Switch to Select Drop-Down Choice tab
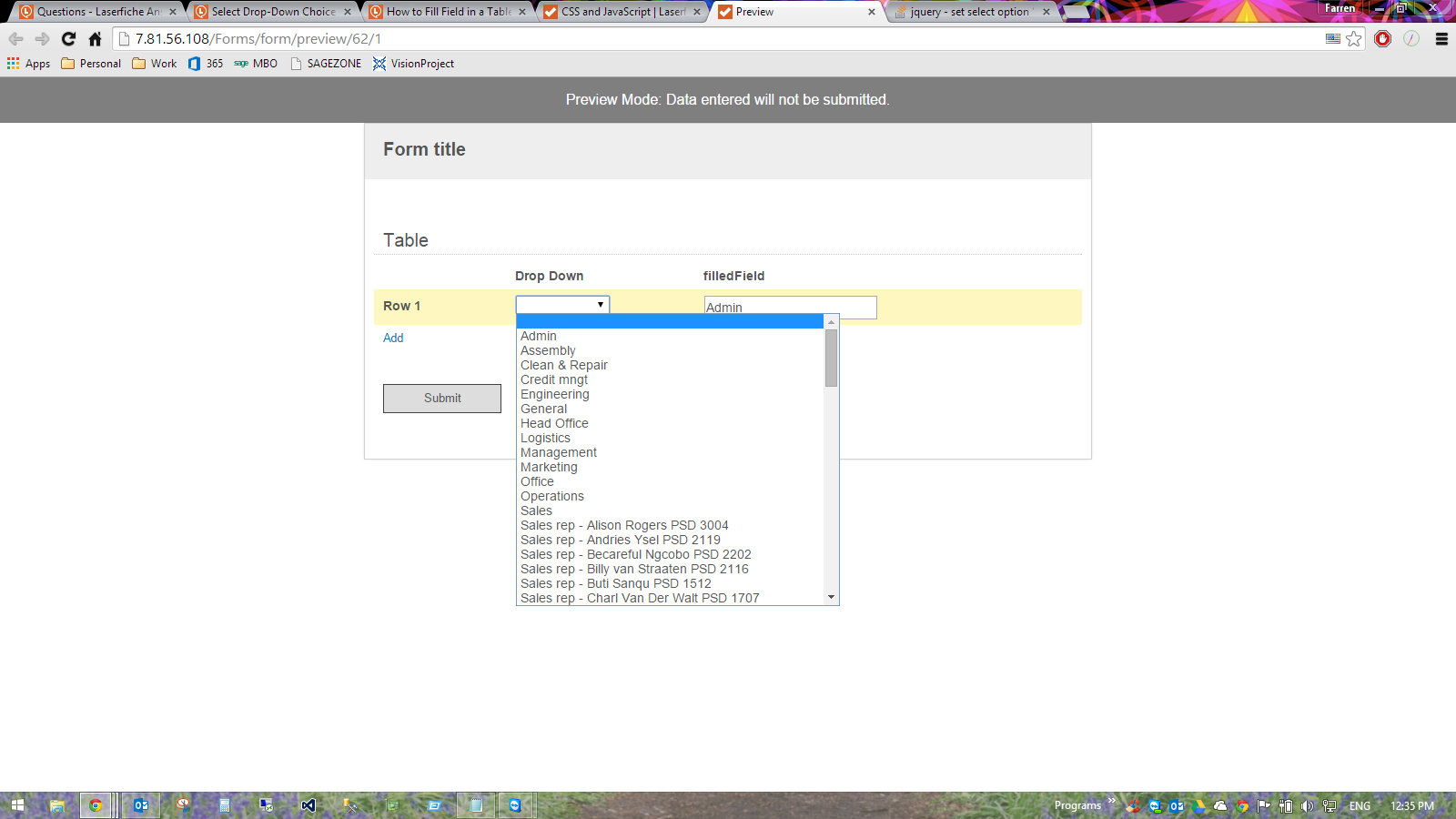 tap(271, 12)
